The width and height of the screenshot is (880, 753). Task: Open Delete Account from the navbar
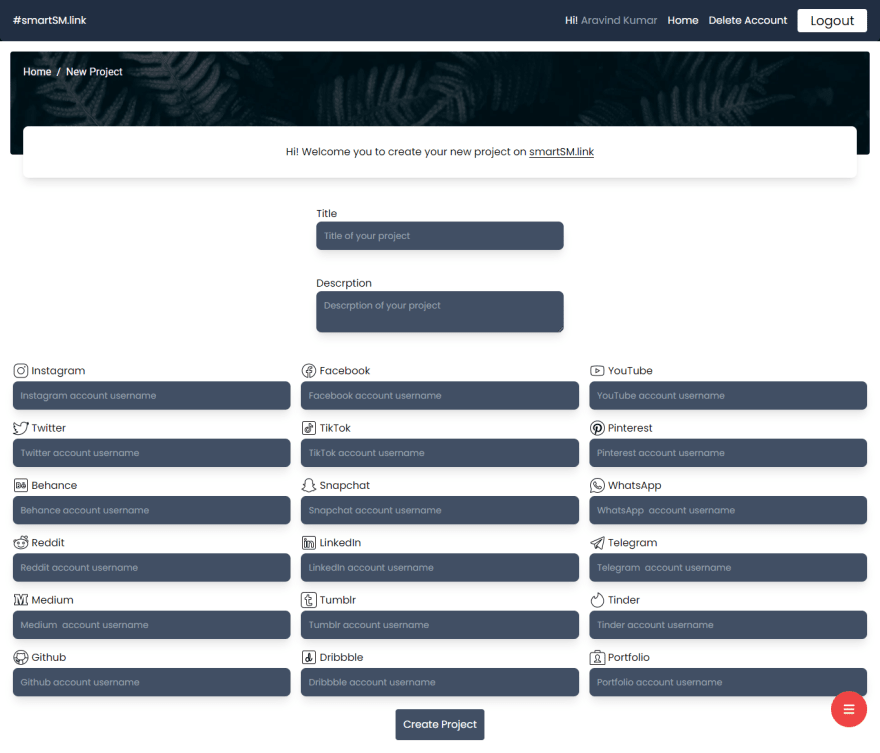click(748, 20)
